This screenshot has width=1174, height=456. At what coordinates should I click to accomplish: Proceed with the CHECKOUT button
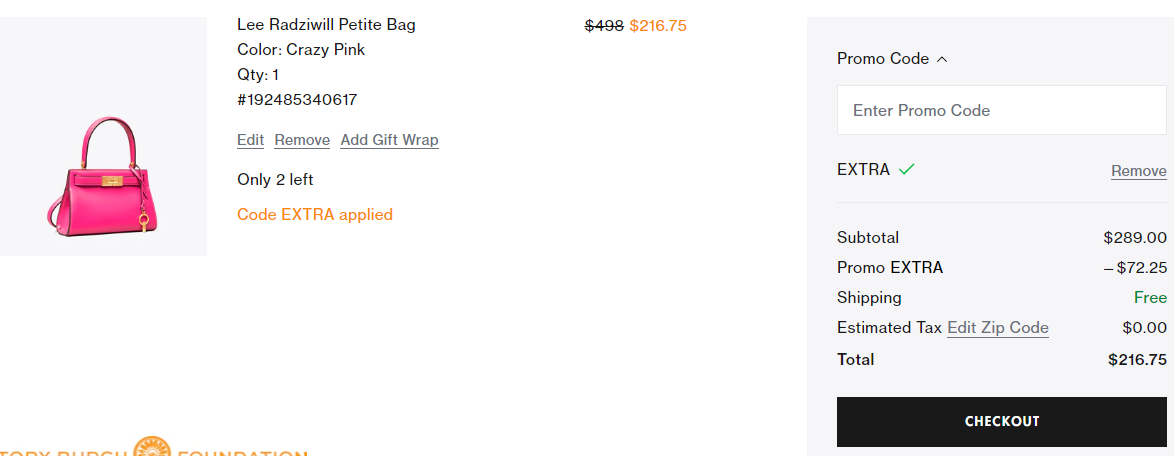1002,422
